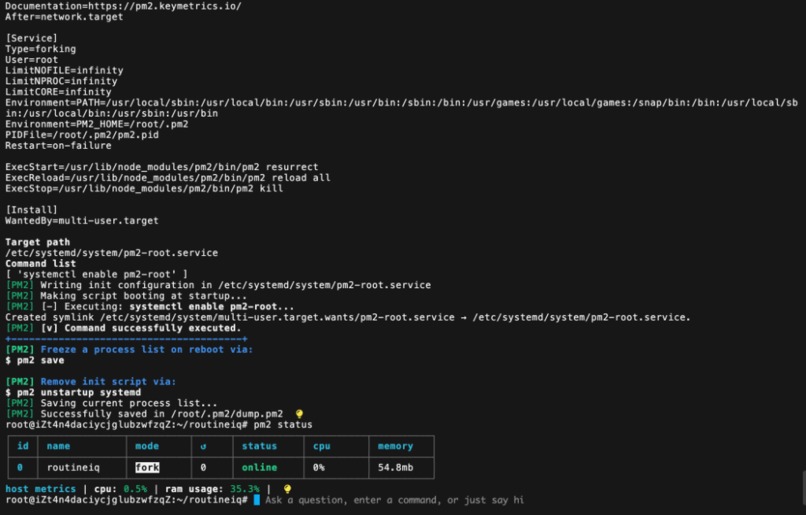Click the '54.8mb' memory value
Screen dimensions: 806x515
pyautogui.click(x=395, y=467)
